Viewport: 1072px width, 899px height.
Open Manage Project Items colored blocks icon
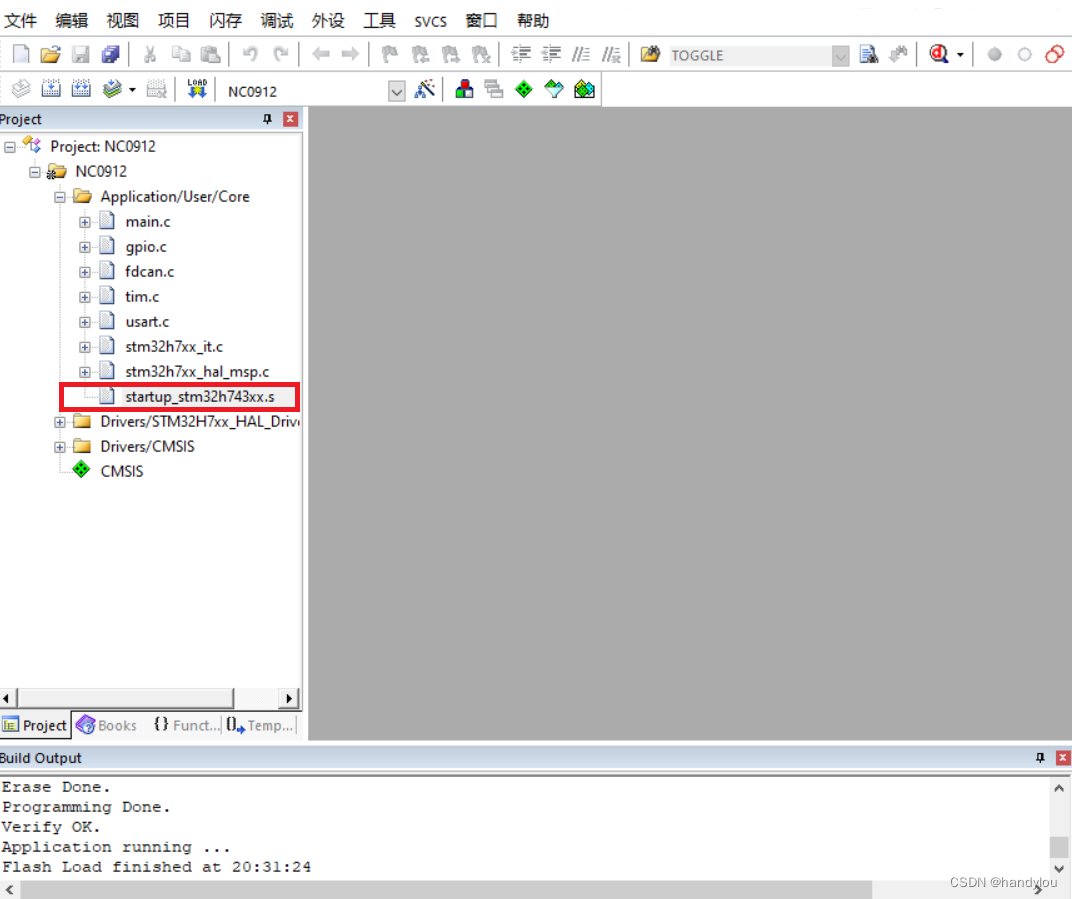pyautogui.click(x=464, y=90)
